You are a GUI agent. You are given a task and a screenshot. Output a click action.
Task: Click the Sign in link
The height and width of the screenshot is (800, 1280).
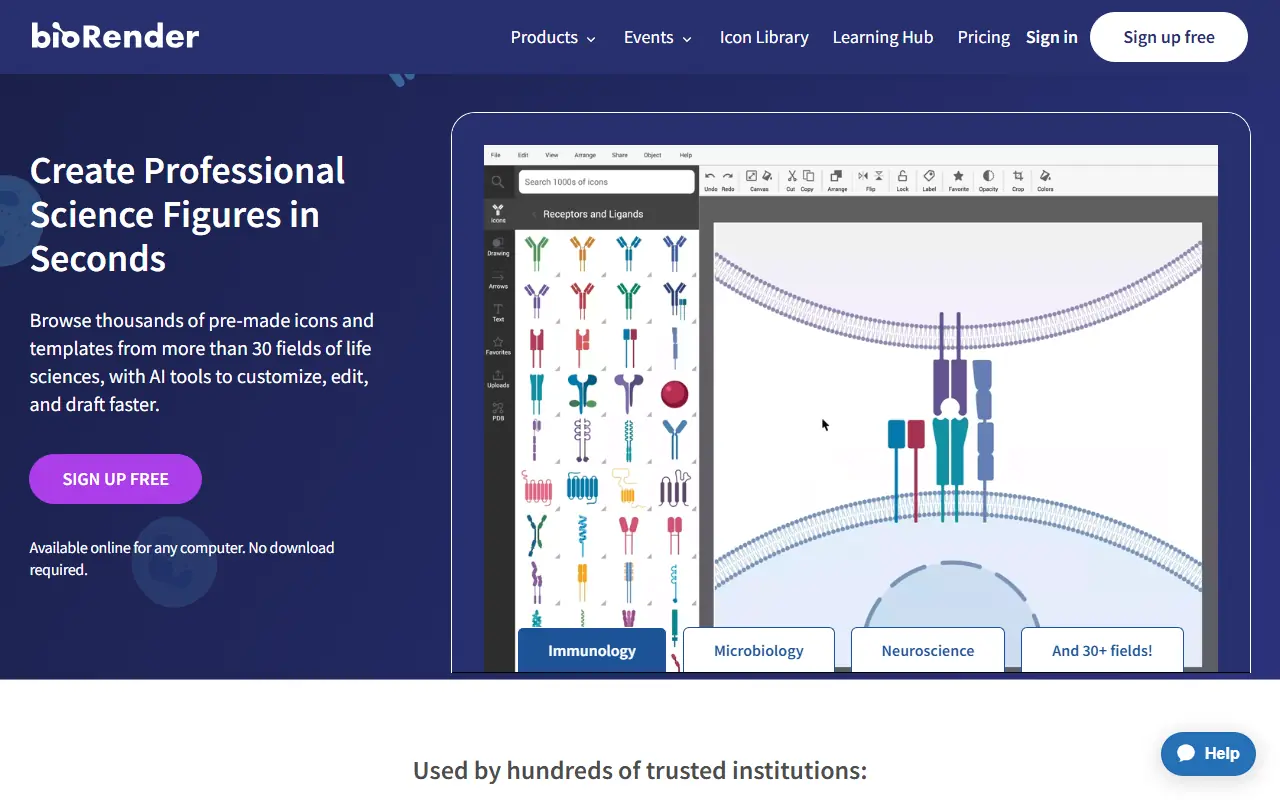[x=1051, y=37]
